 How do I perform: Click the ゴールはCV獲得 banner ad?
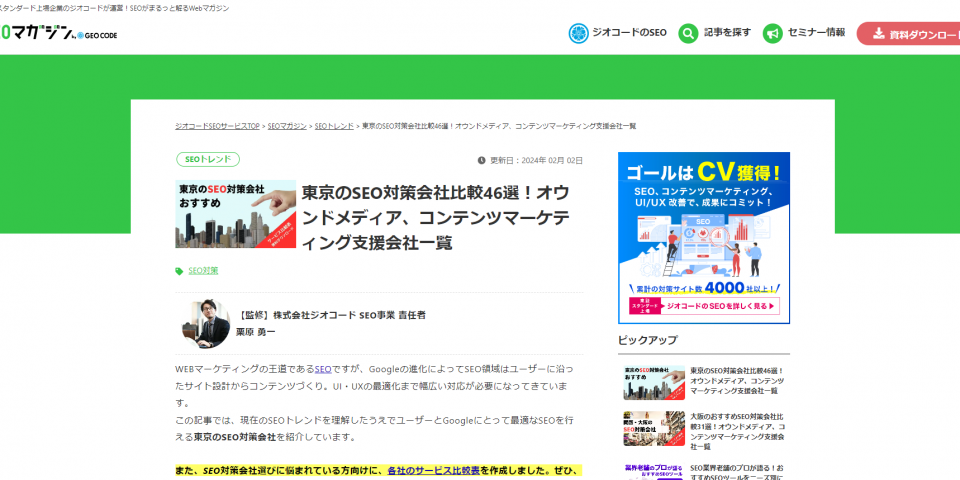pos(704,238)
